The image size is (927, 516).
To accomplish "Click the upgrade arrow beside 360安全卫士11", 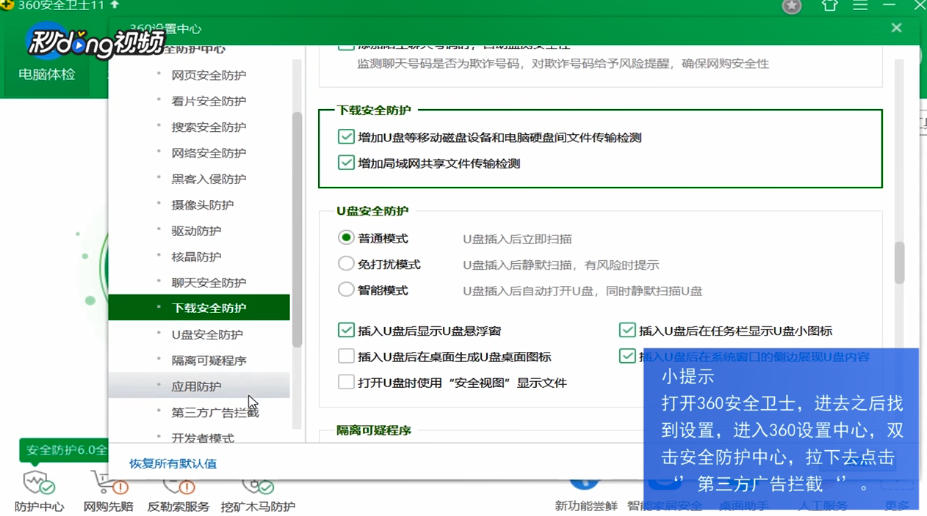I will click(x=115, y=5).
